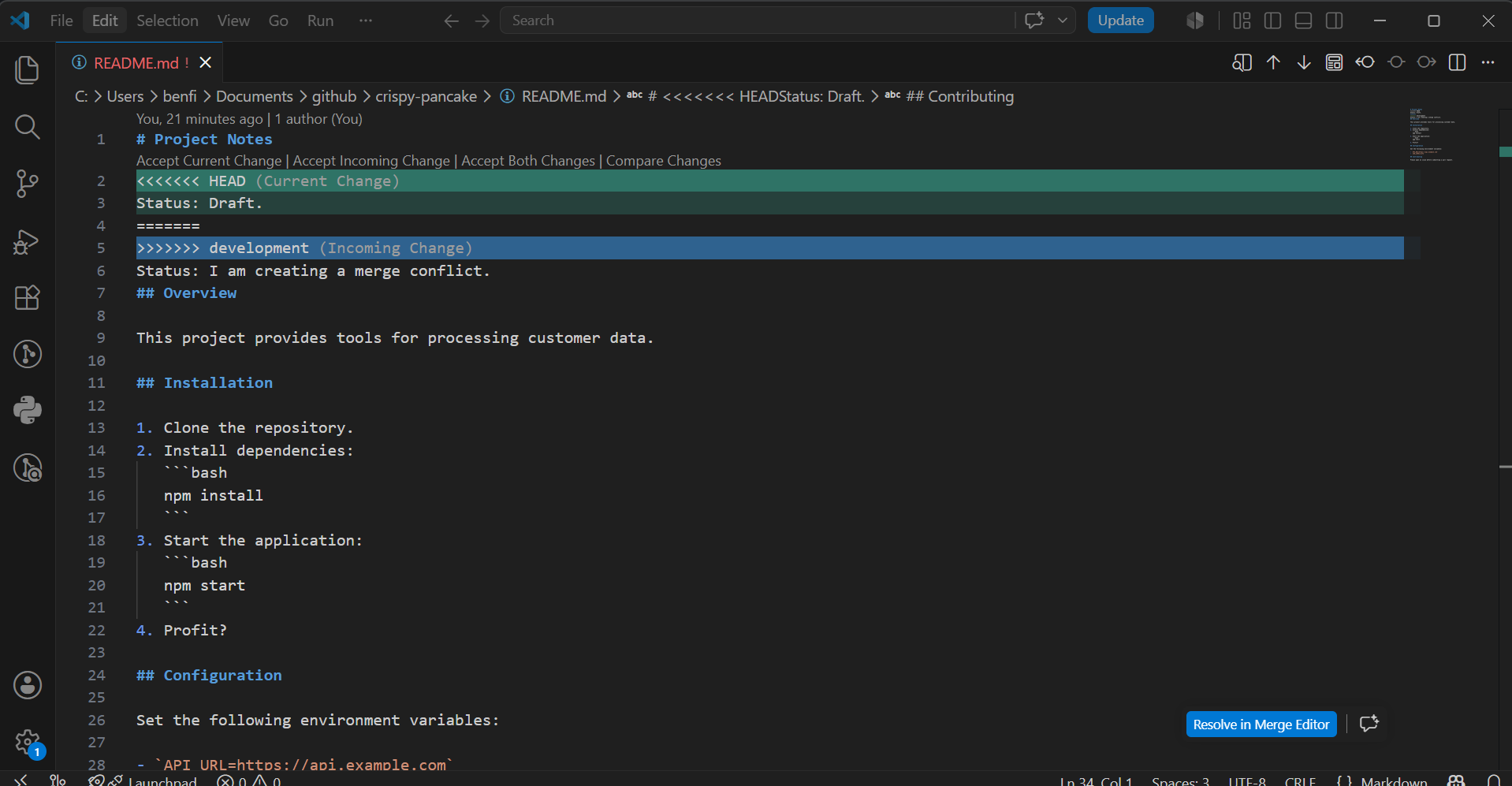The height and width of the screenshot is (786, 1512).
Task: Click the title bar Search field
Action: click(757, 20)
